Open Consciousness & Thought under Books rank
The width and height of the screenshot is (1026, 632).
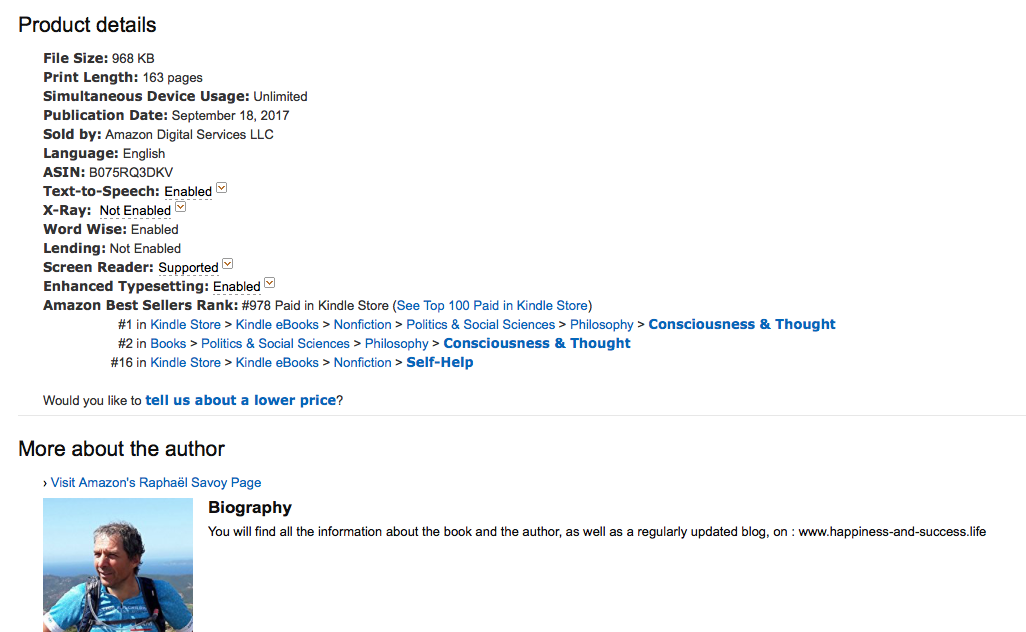click(537, 343)
